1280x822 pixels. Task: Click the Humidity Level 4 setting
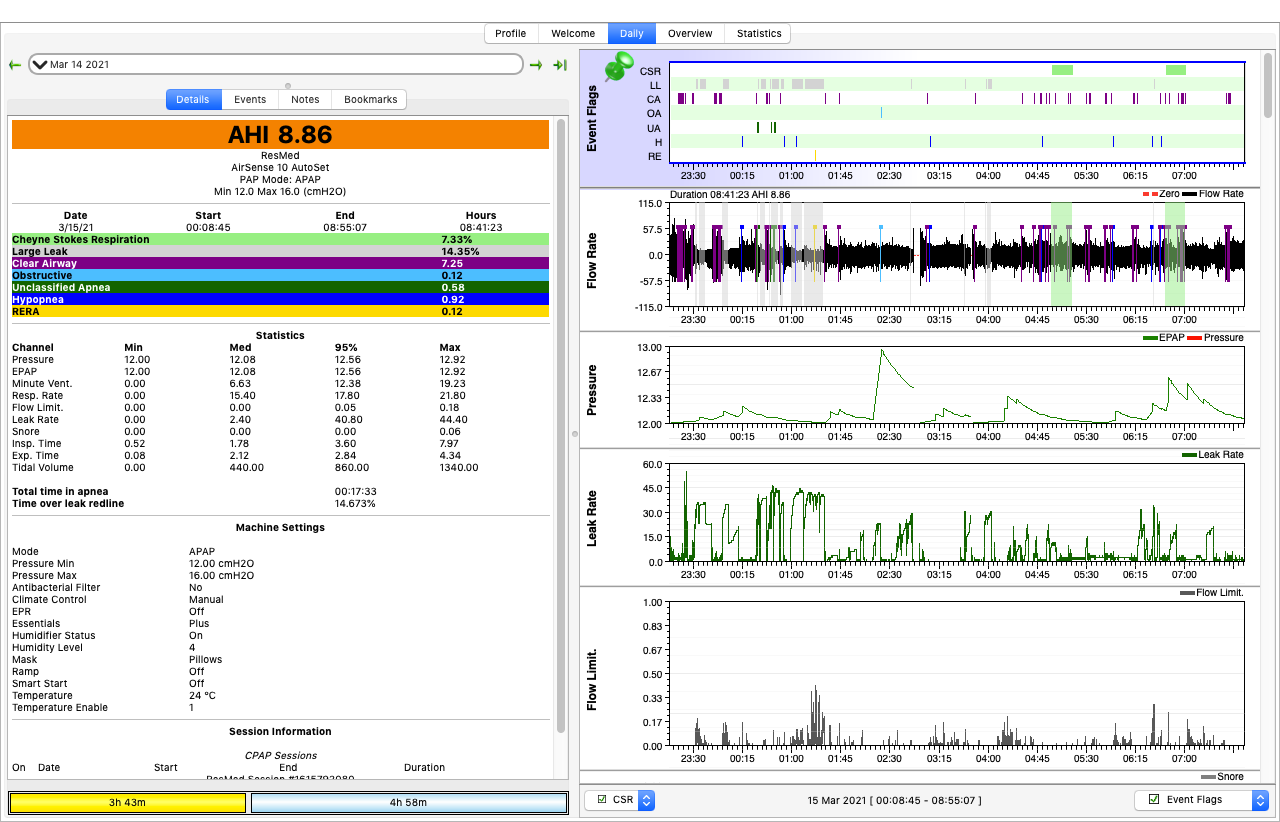point(104,647)
